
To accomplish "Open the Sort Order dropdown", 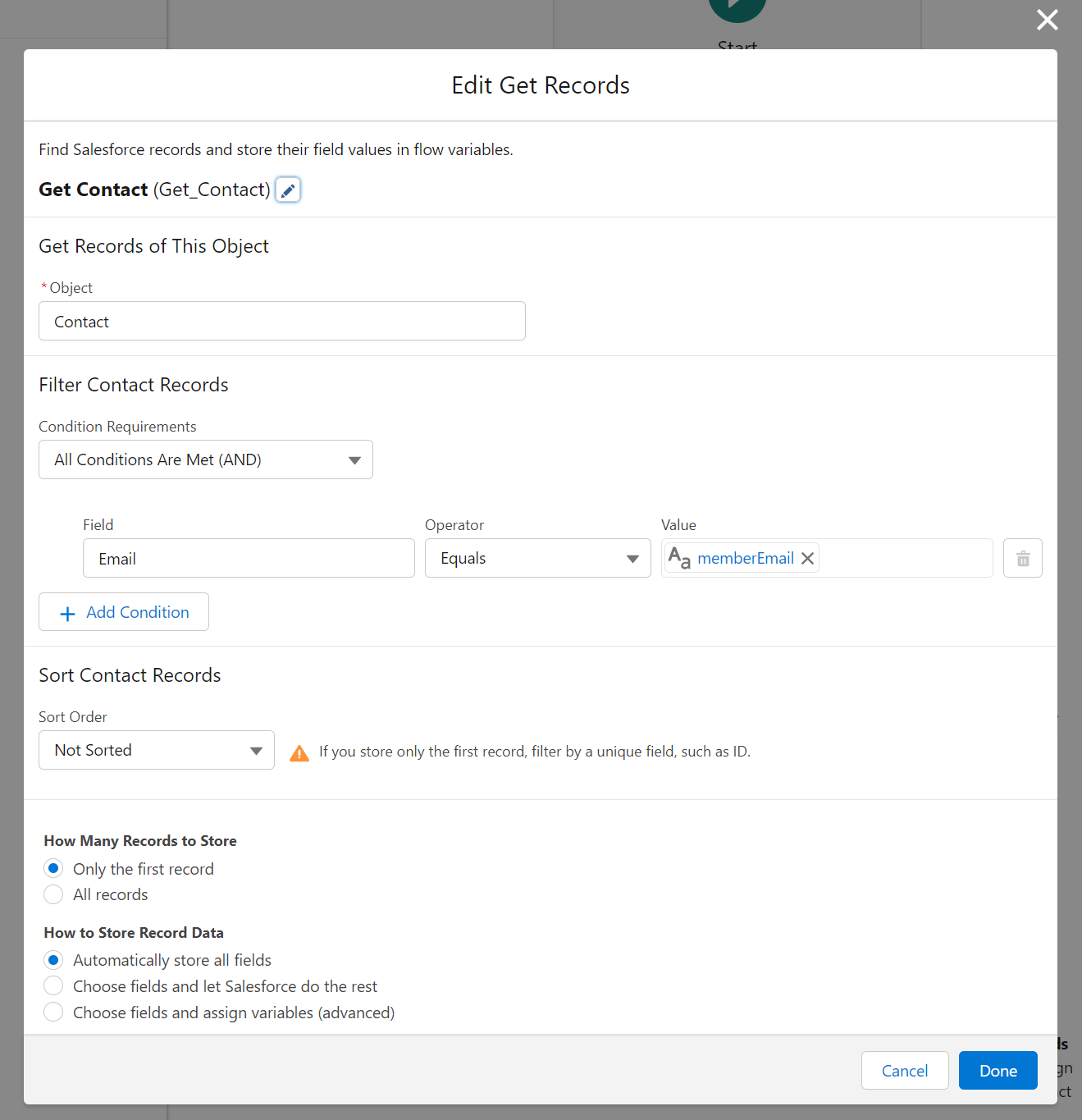I will [157, 750].
